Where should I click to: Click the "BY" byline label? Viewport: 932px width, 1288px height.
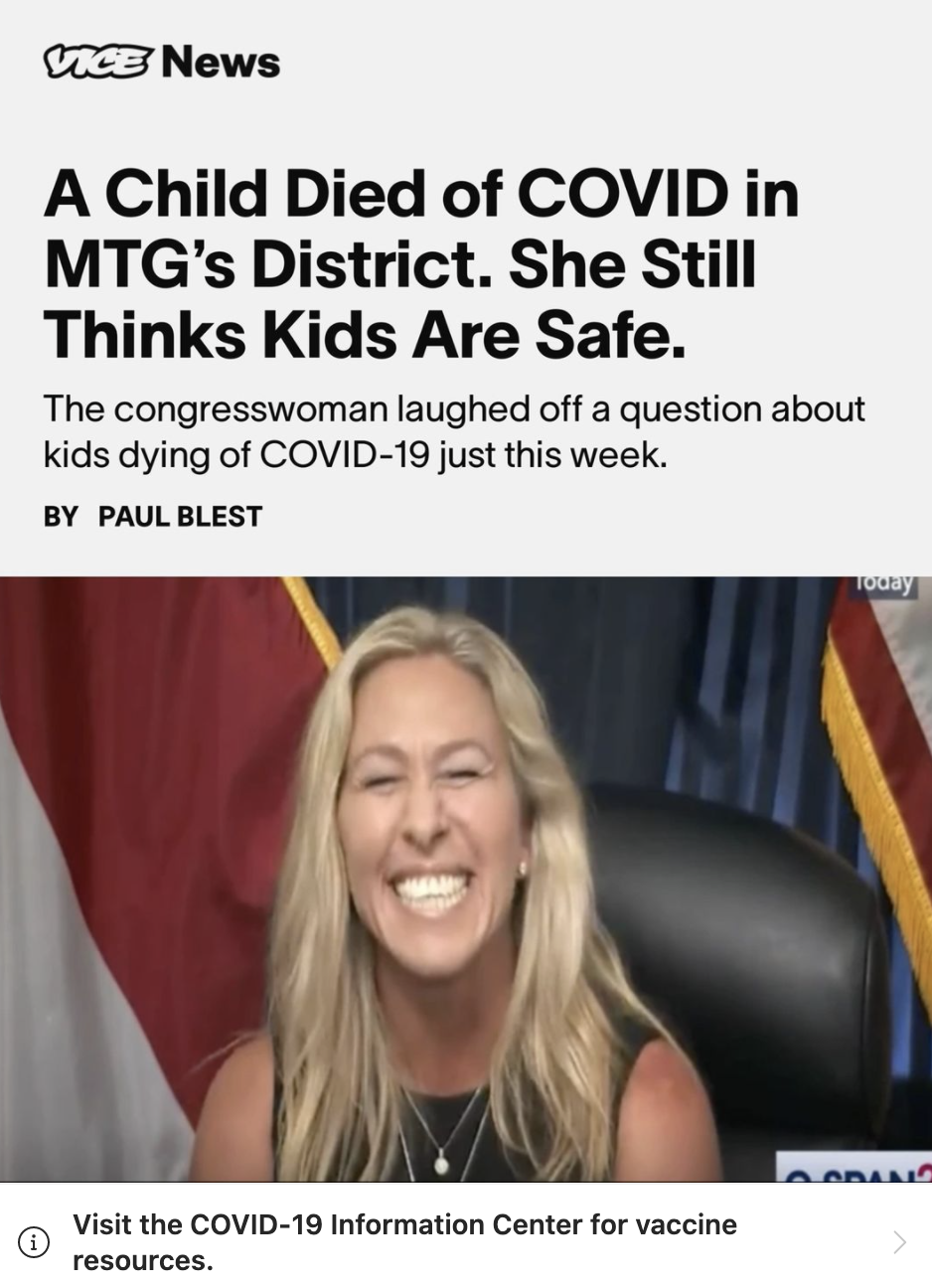61,517
